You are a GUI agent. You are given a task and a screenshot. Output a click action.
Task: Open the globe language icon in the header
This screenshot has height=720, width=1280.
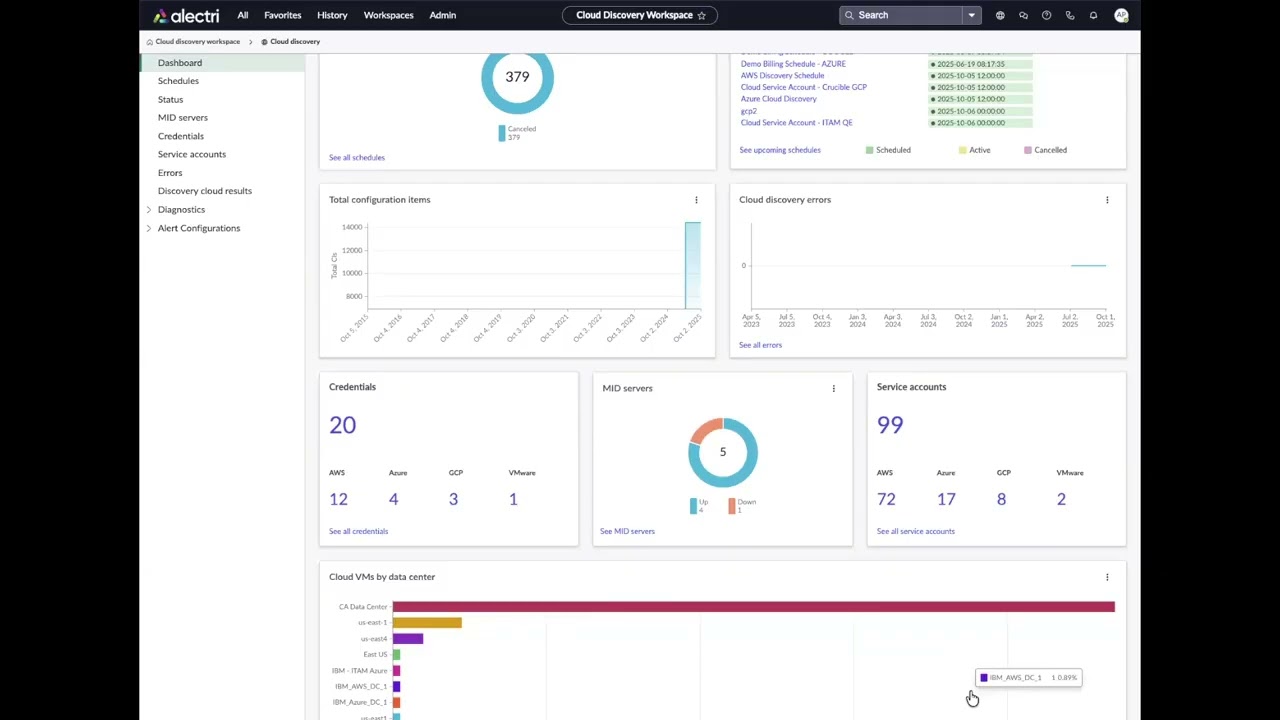pyautogui.click(x=1000, y=15)
